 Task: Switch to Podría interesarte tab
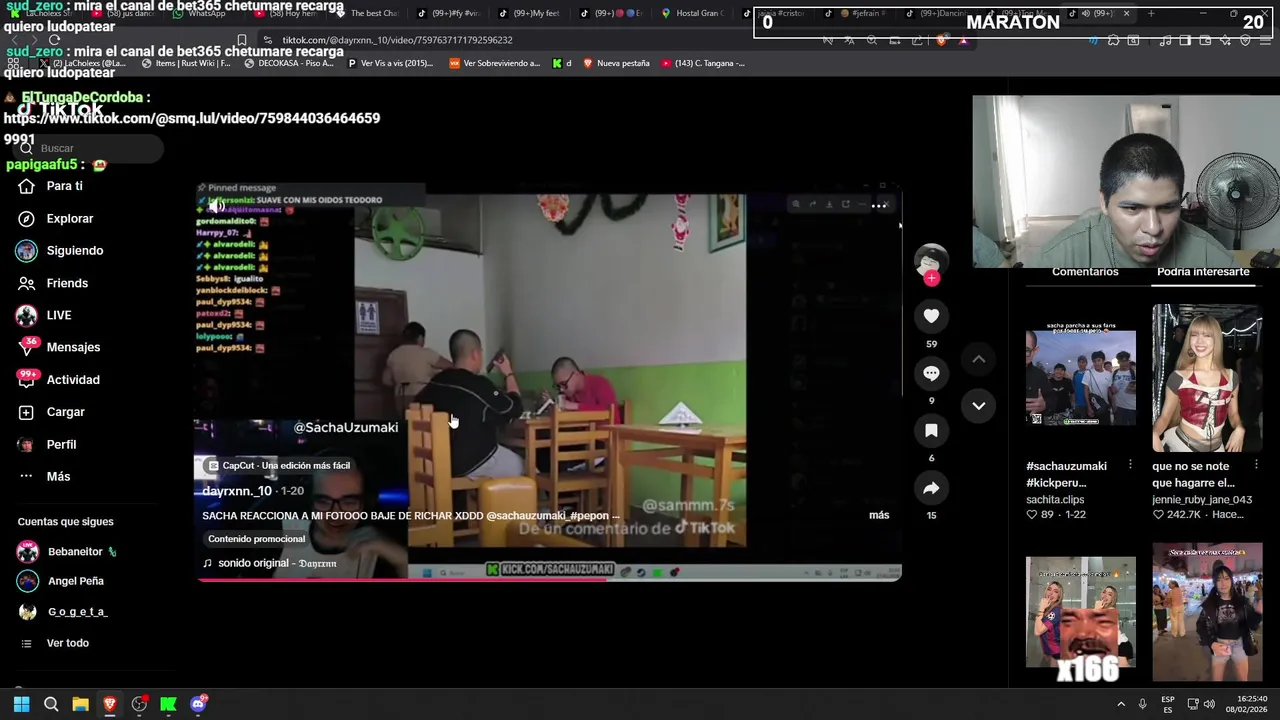(1203, 272)
